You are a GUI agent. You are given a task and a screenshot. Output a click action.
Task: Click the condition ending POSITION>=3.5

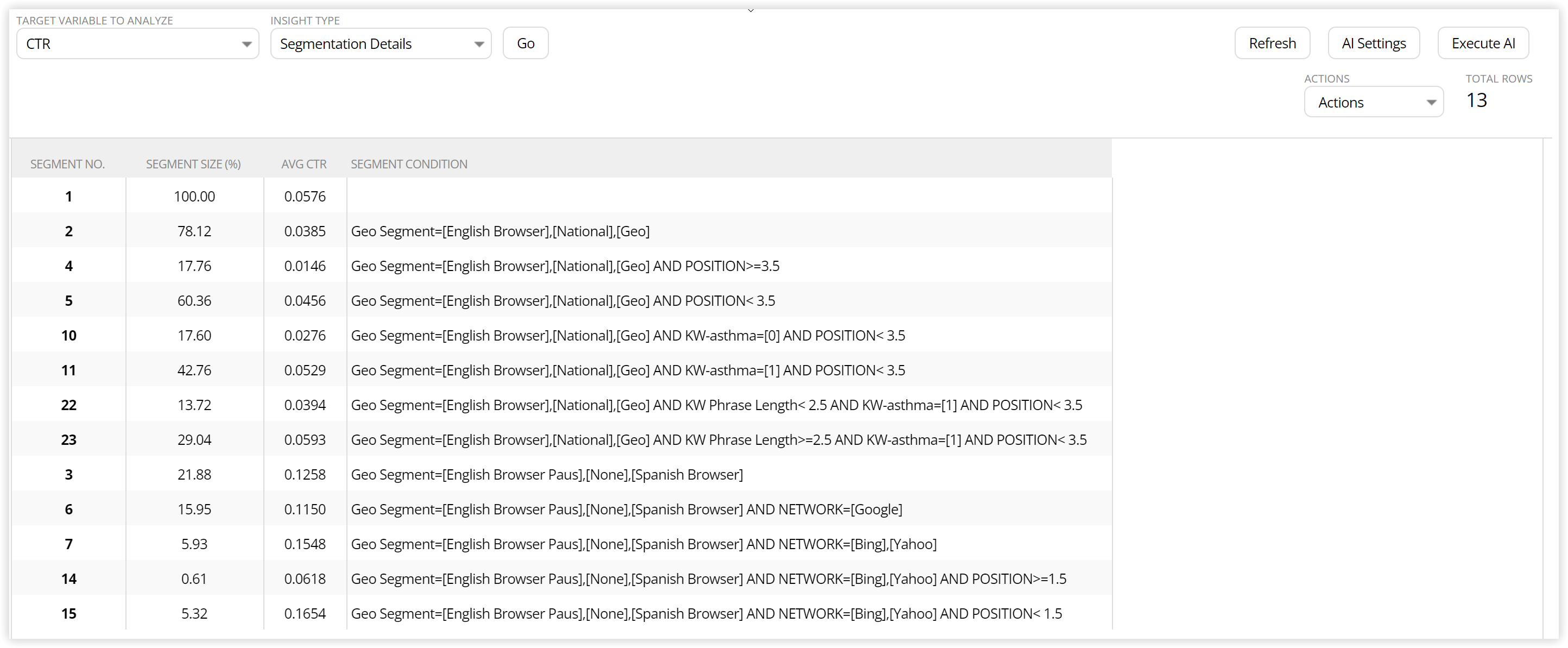(x=565, y=266)
